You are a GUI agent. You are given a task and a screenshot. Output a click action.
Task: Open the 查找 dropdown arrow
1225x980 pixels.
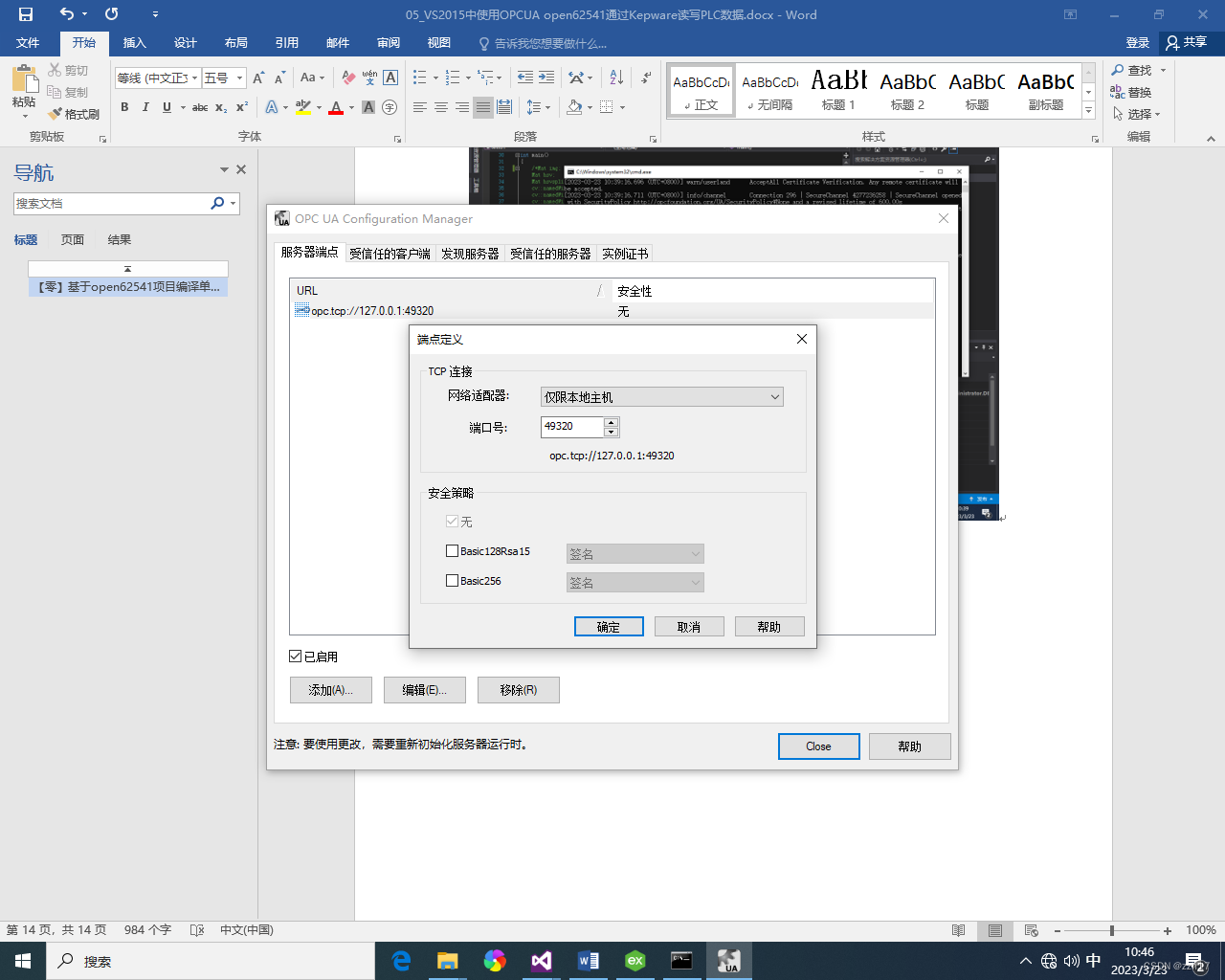click(1164, 70)
